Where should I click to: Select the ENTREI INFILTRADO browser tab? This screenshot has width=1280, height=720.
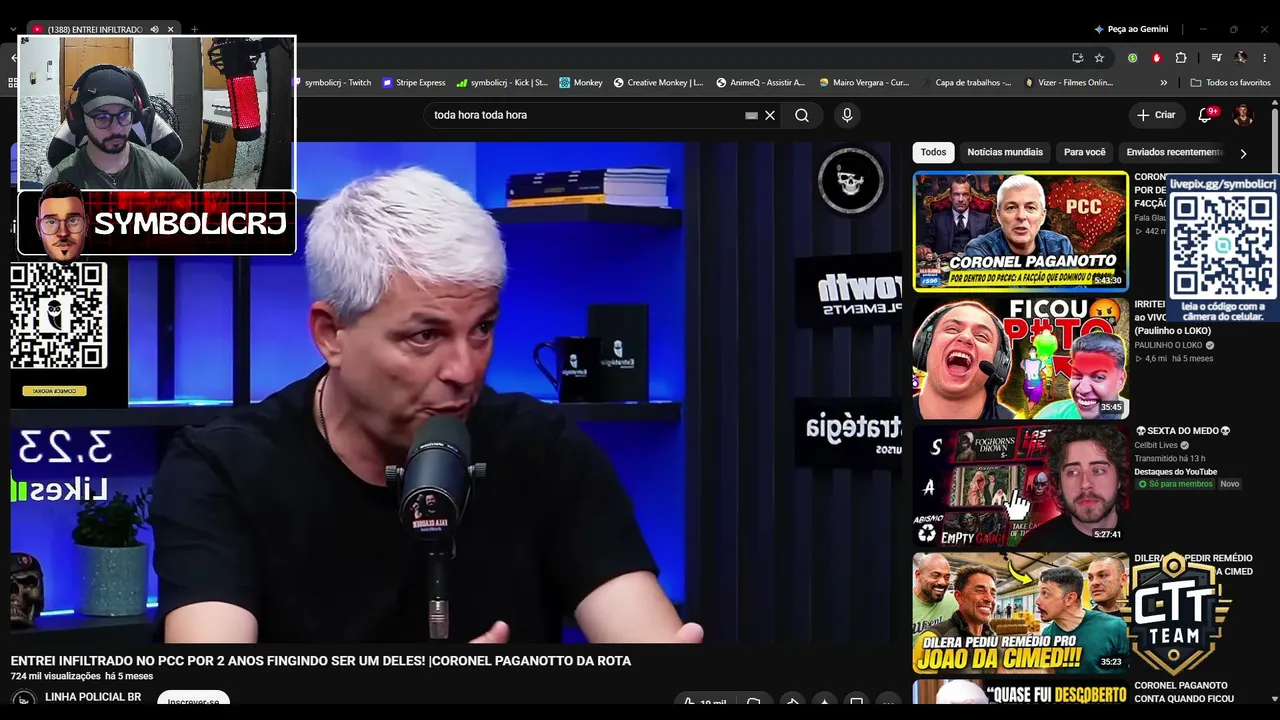click(95, 29)
